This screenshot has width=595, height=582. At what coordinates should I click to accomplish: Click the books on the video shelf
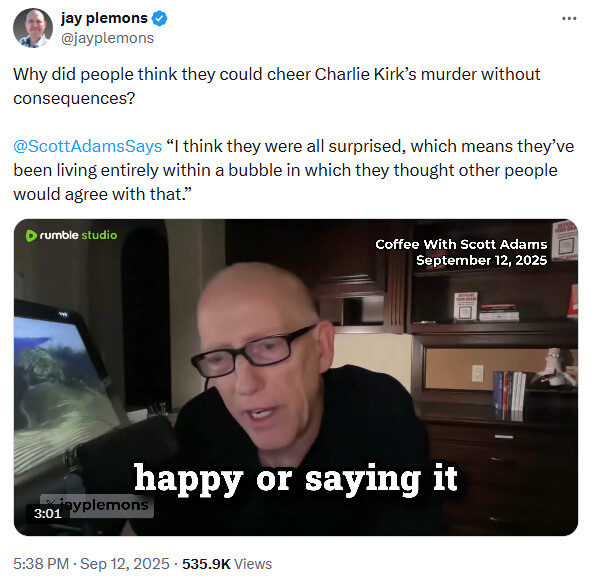(509, 395)
